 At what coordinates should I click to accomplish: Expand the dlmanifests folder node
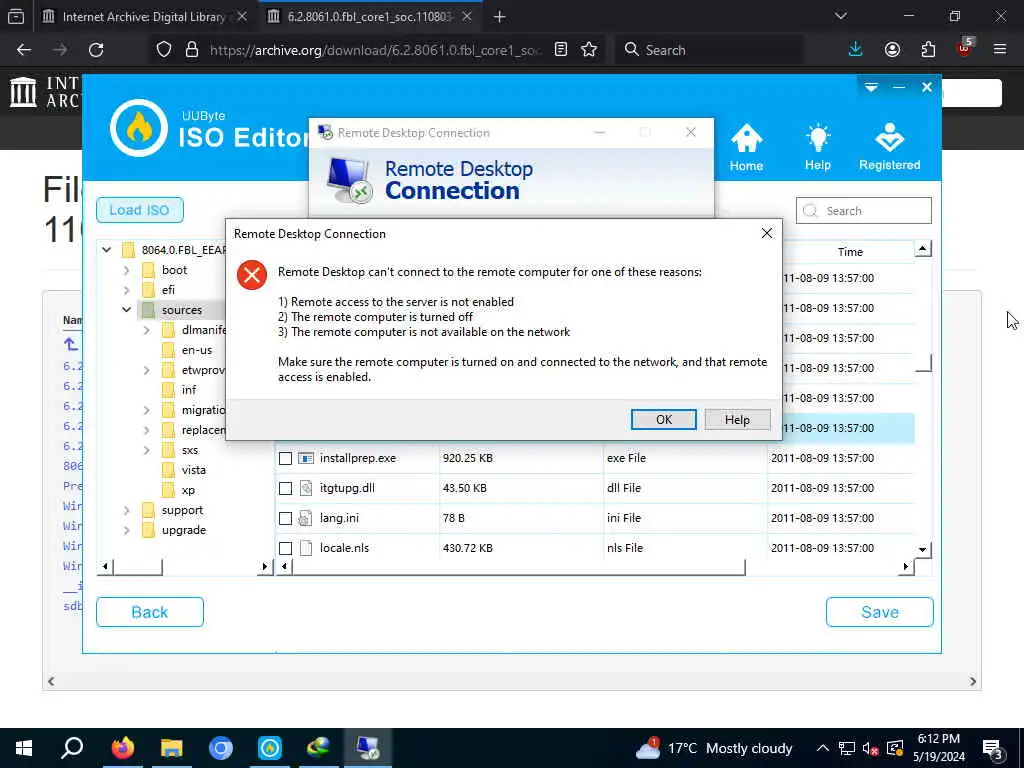147,330
